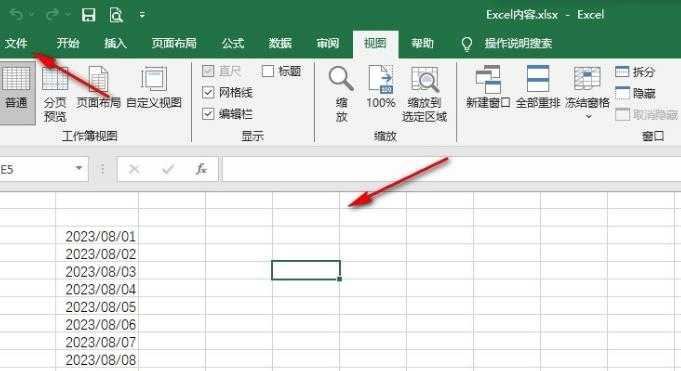Select the cell containing 2023/08/05
The width and height of the screenshot is (681, 371).
(x=97, y=307)
